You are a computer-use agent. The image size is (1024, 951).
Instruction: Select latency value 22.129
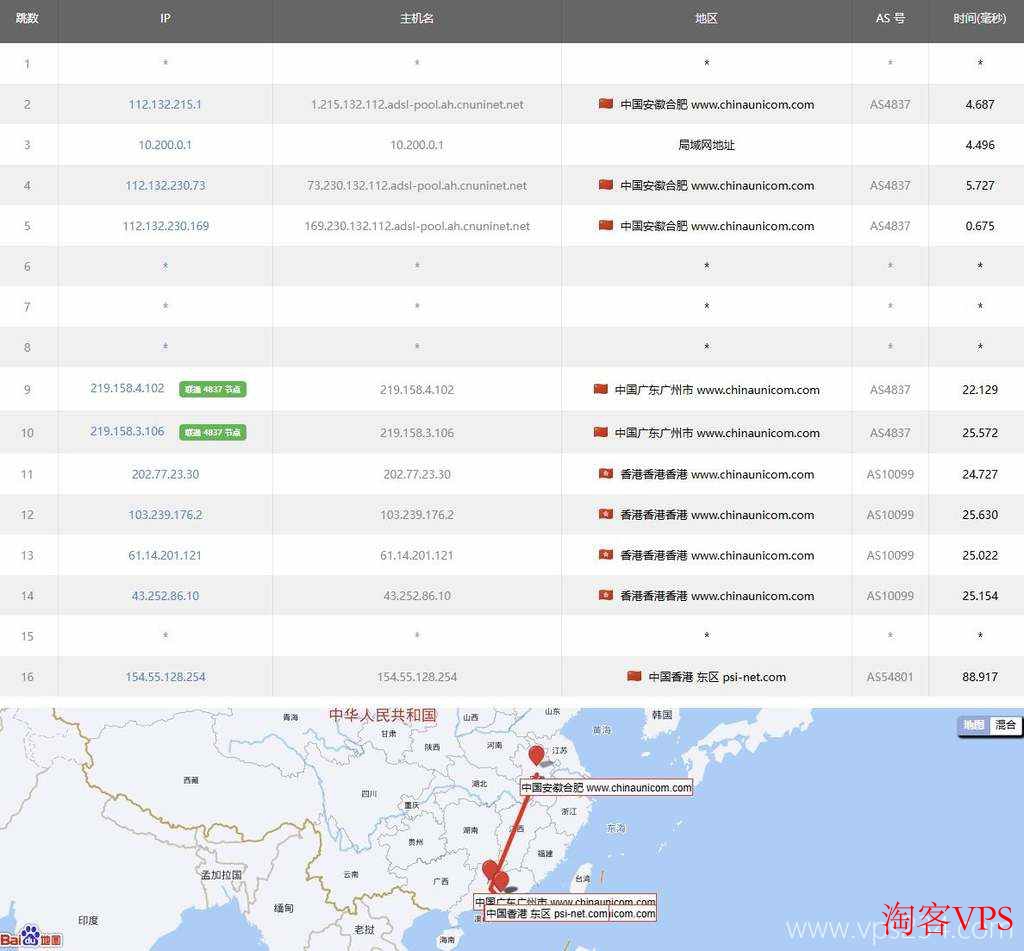pos(980,389)
